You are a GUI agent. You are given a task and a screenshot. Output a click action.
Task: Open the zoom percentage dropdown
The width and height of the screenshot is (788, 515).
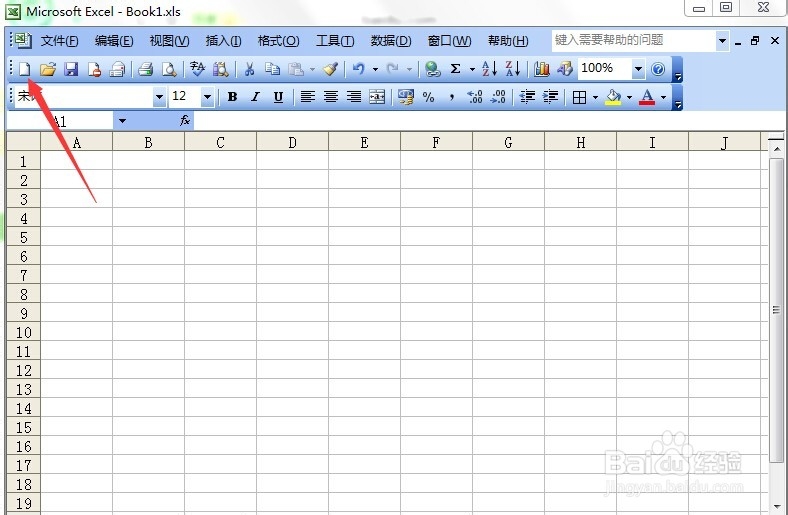click(638, 69)
